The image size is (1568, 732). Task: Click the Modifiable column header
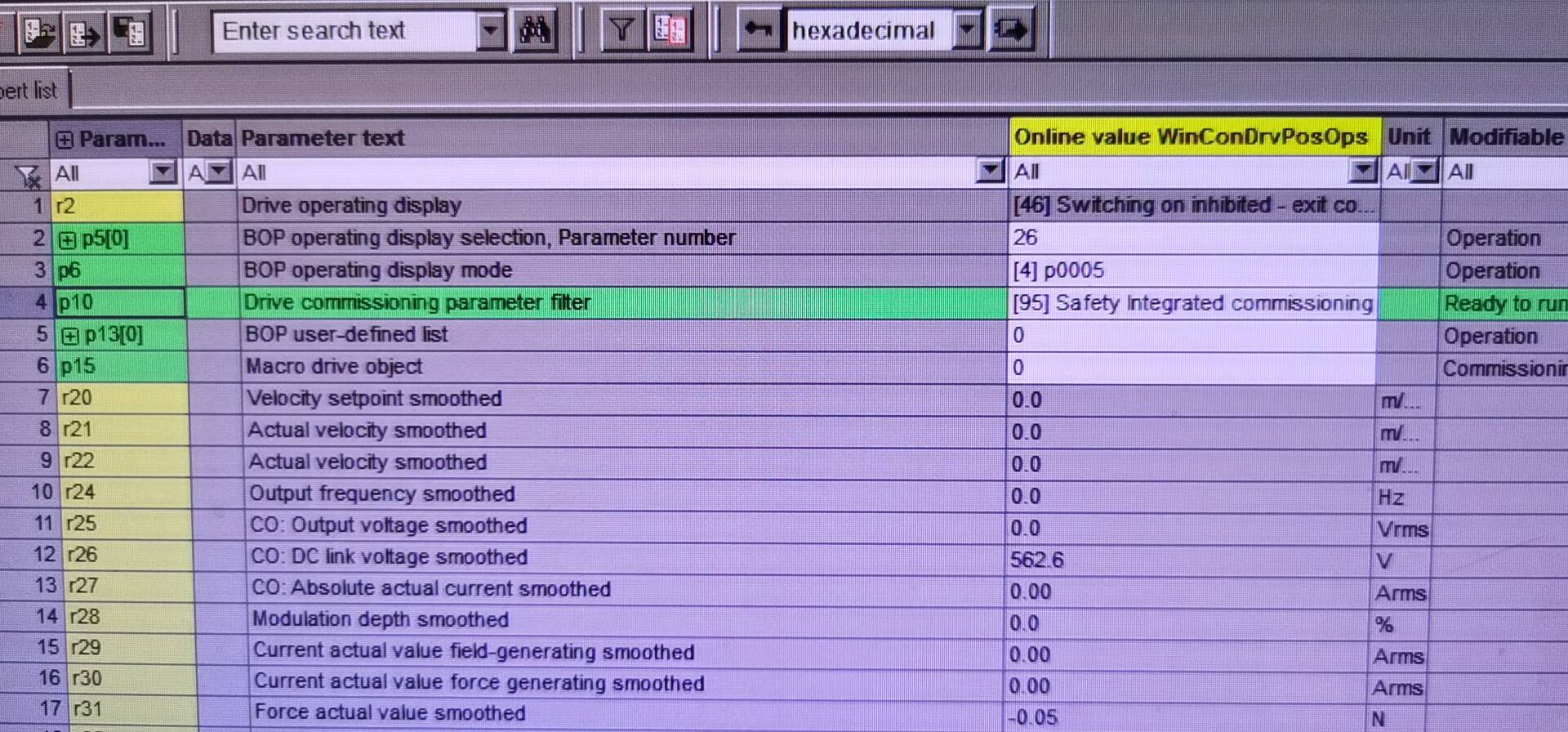pos(1505,137)
